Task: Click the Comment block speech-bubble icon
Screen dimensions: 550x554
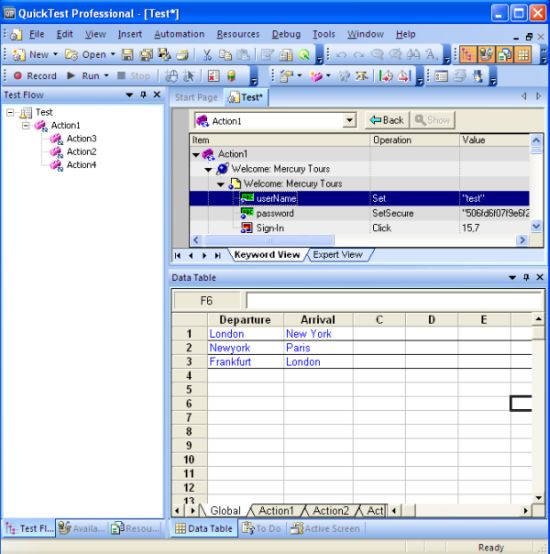Action: (x=377, y=55)
